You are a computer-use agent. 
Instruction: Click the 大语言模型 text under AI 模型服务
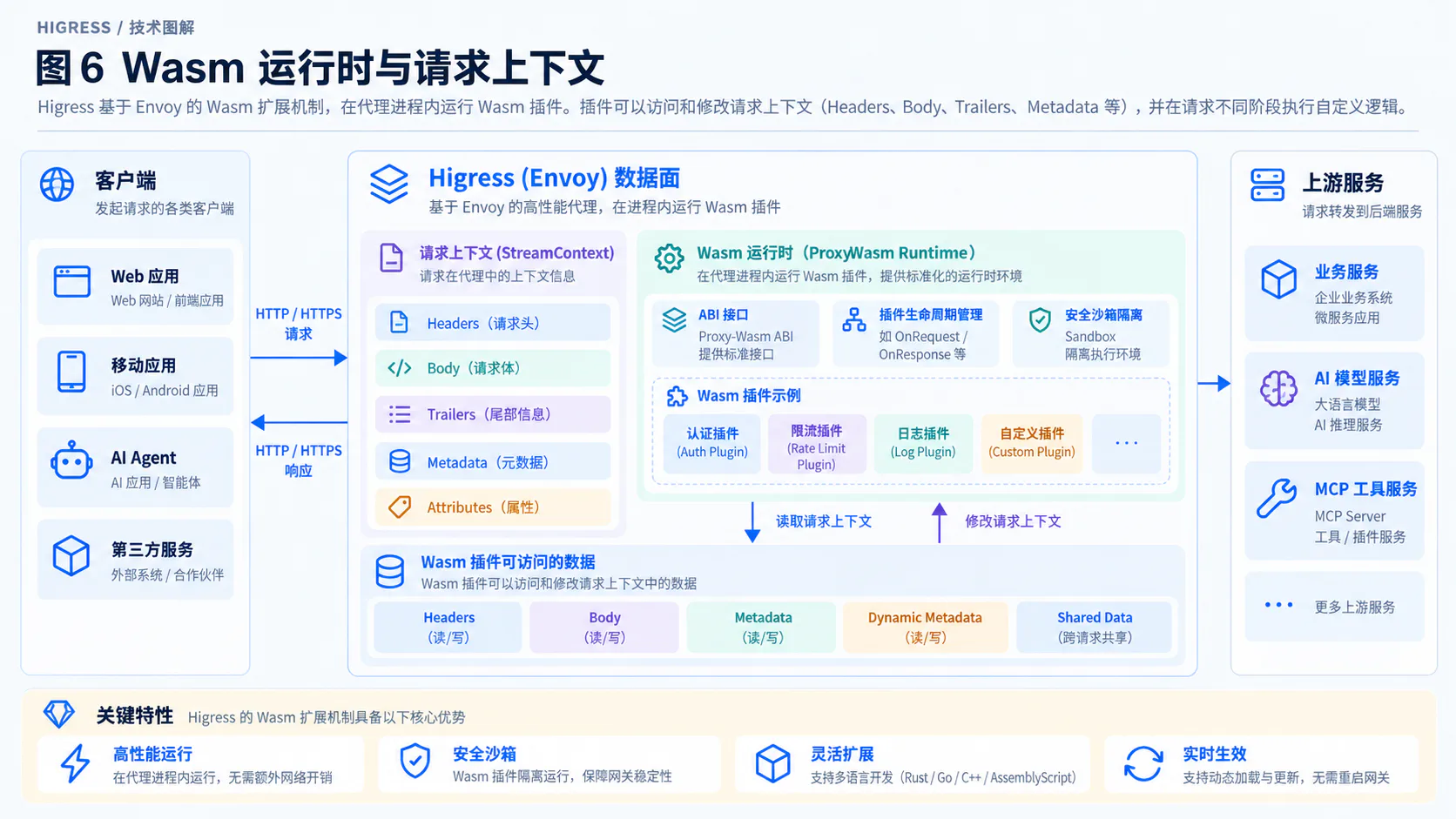pyautogui.click(x=1347, y=405)
